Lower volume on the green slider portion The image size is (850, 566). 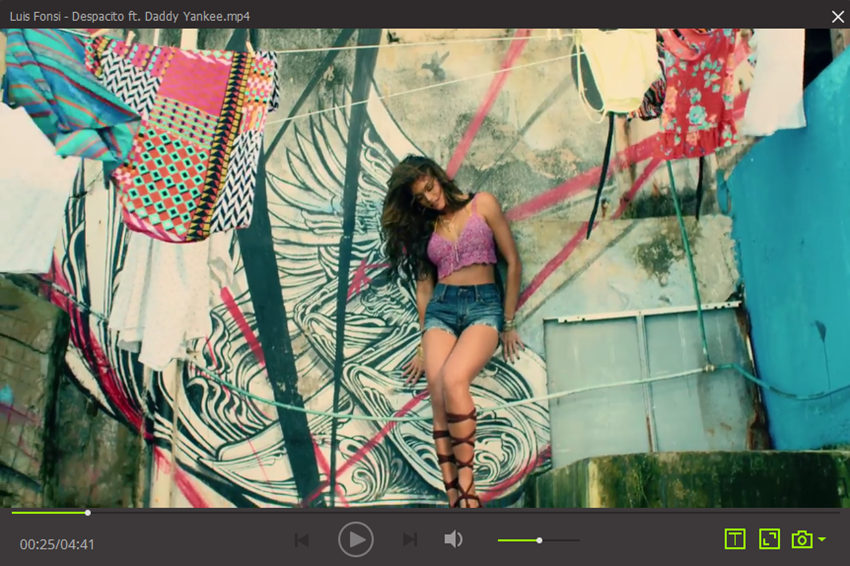point(516,540)
